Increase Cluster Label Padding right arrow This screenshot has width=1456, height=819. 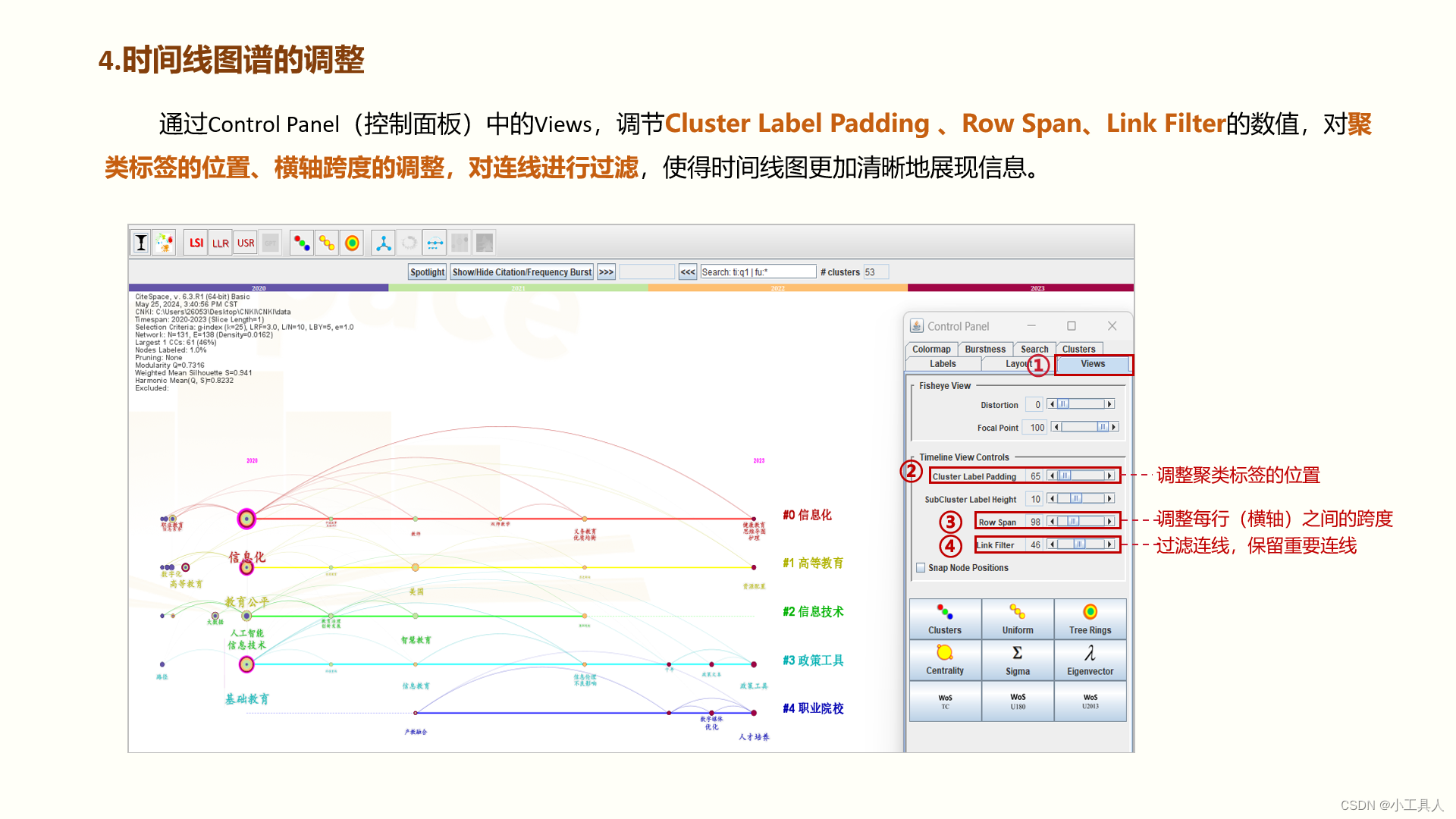point(1109,476)
